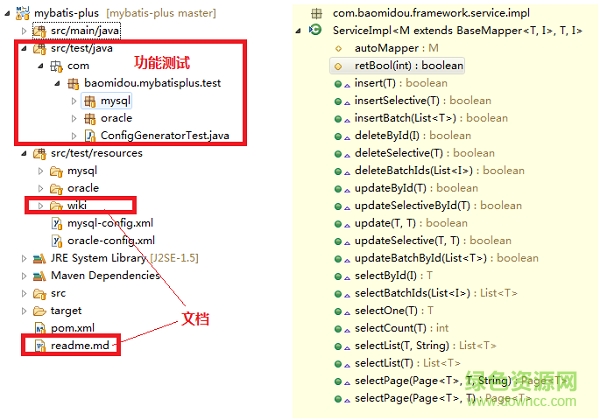Click the src/test/resources folder icon
600x420 pixels.
[x=39, y=154]
